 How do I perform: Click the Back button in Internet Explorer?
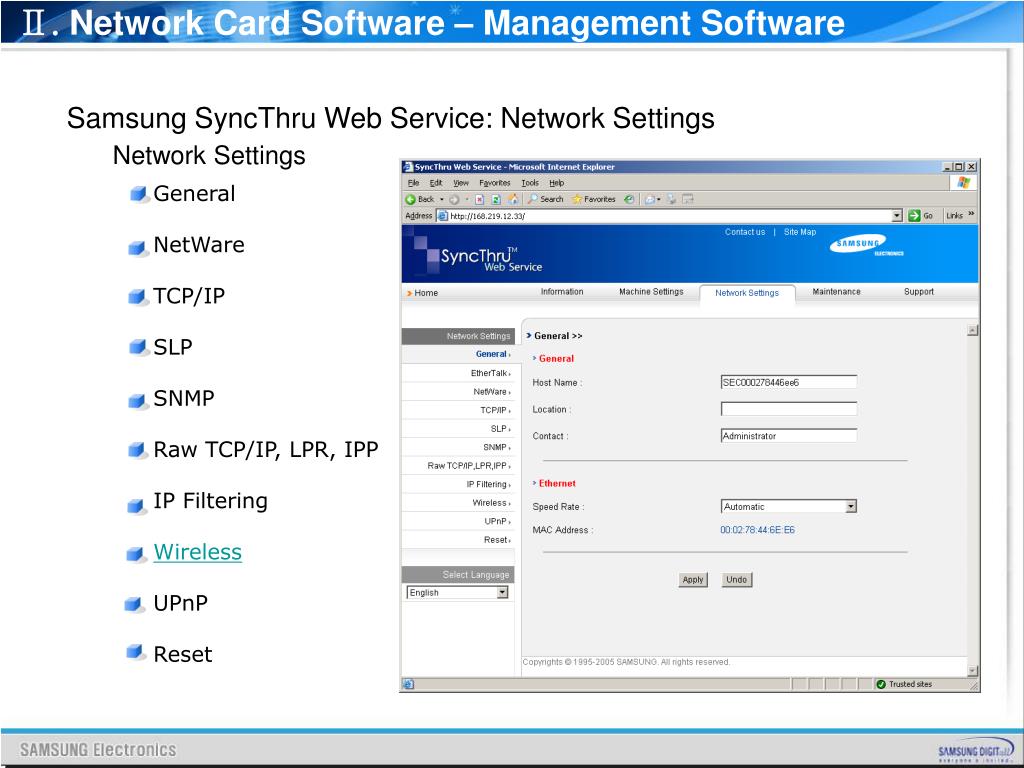(x=419, y=199)
